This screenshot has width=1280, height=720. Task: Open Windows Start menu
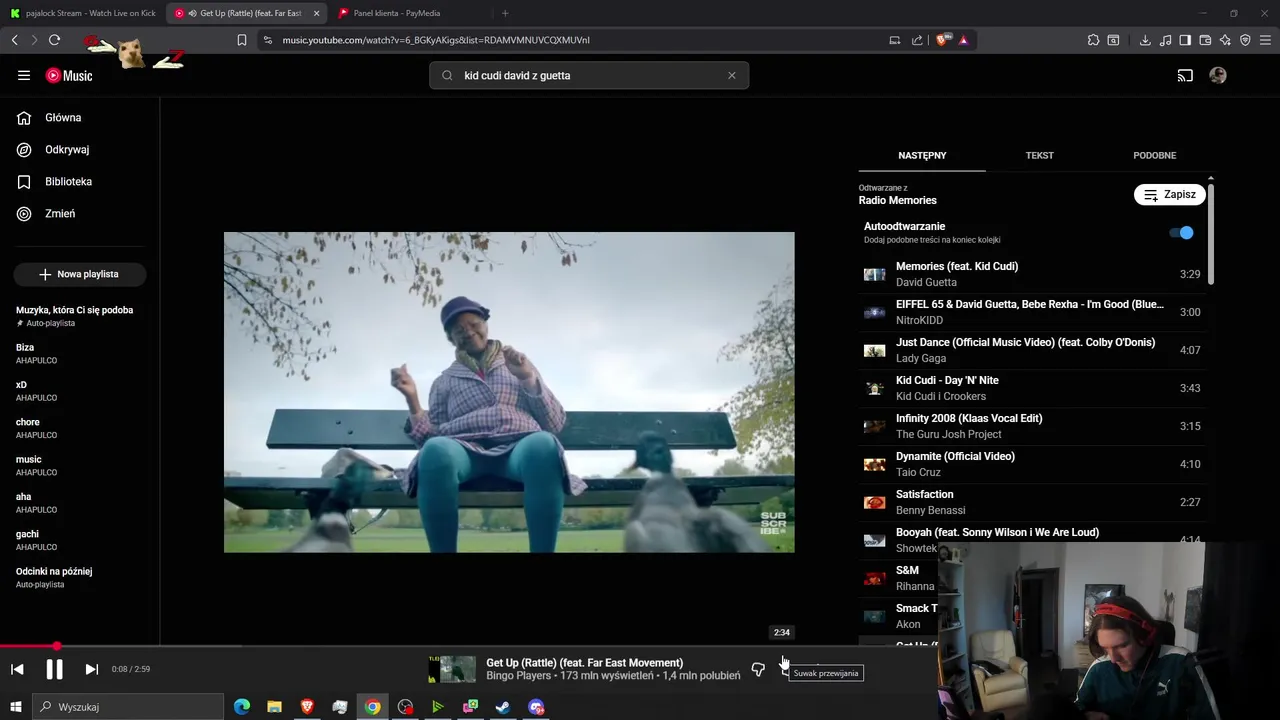coord(15,707)
